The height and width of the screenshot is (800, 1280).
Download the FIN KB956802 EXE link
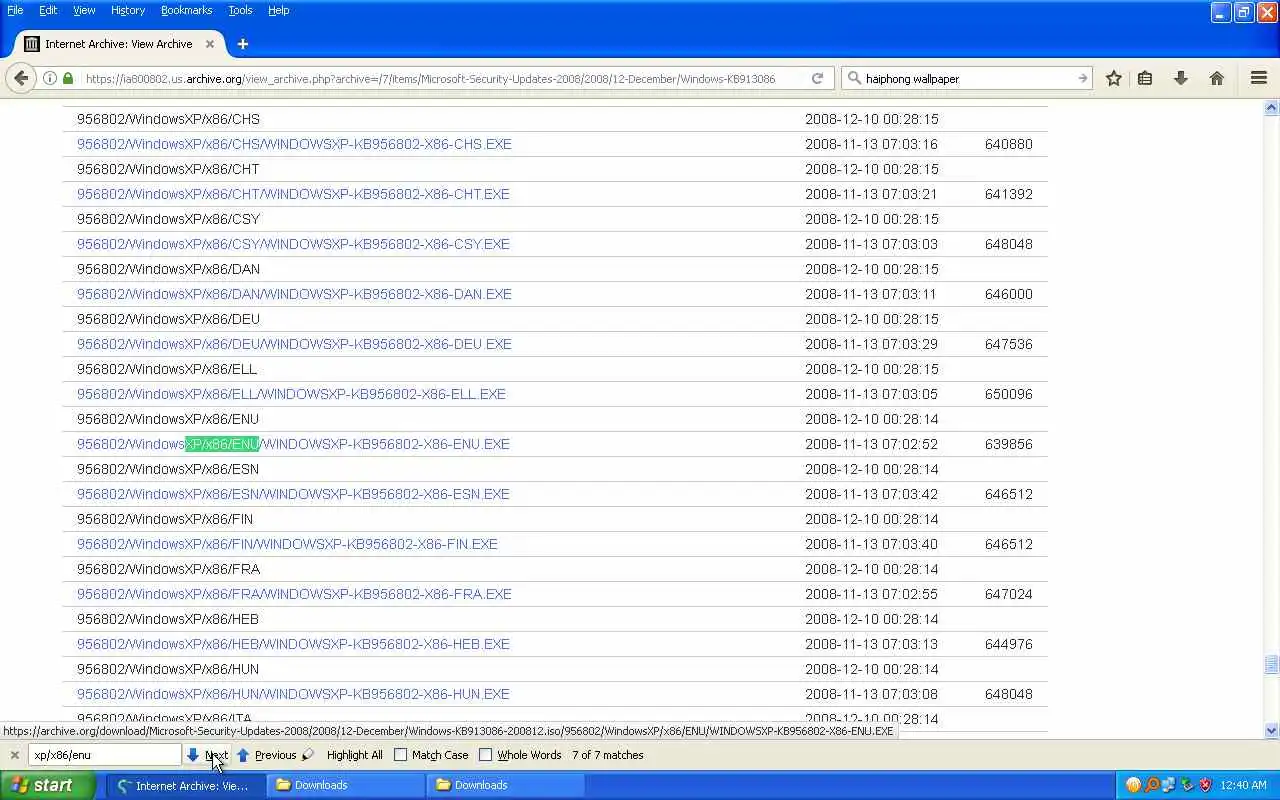click(x=287, y=544)
